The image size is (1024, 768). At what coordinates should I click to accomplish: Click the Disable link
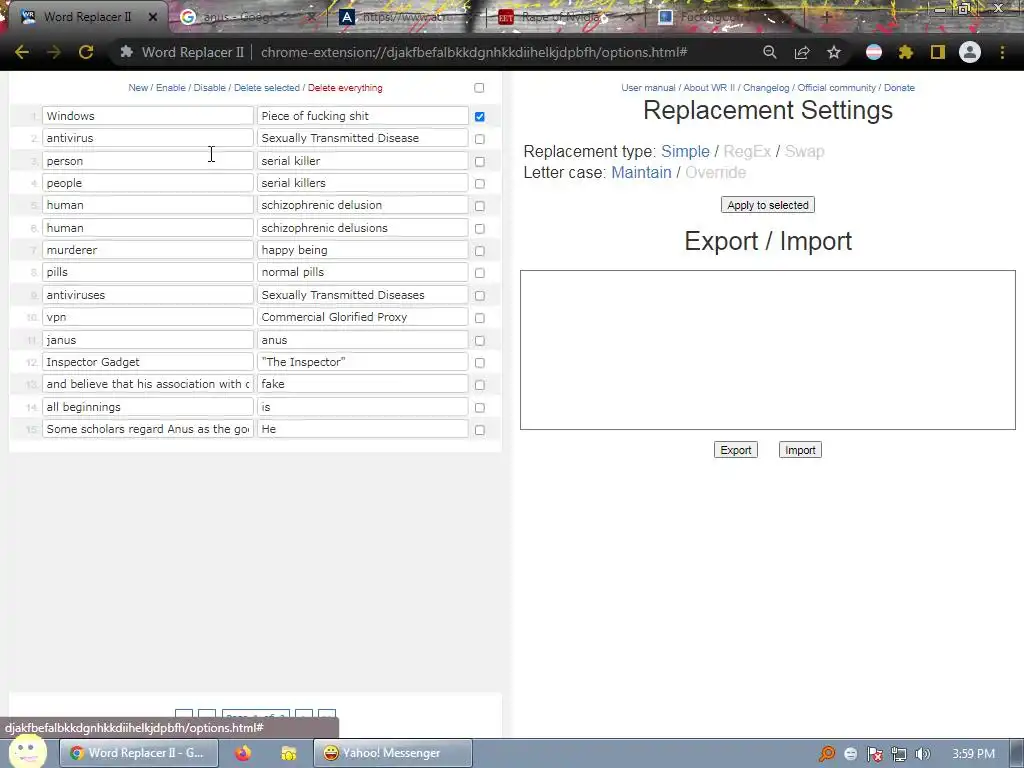[x=210, y=88]
